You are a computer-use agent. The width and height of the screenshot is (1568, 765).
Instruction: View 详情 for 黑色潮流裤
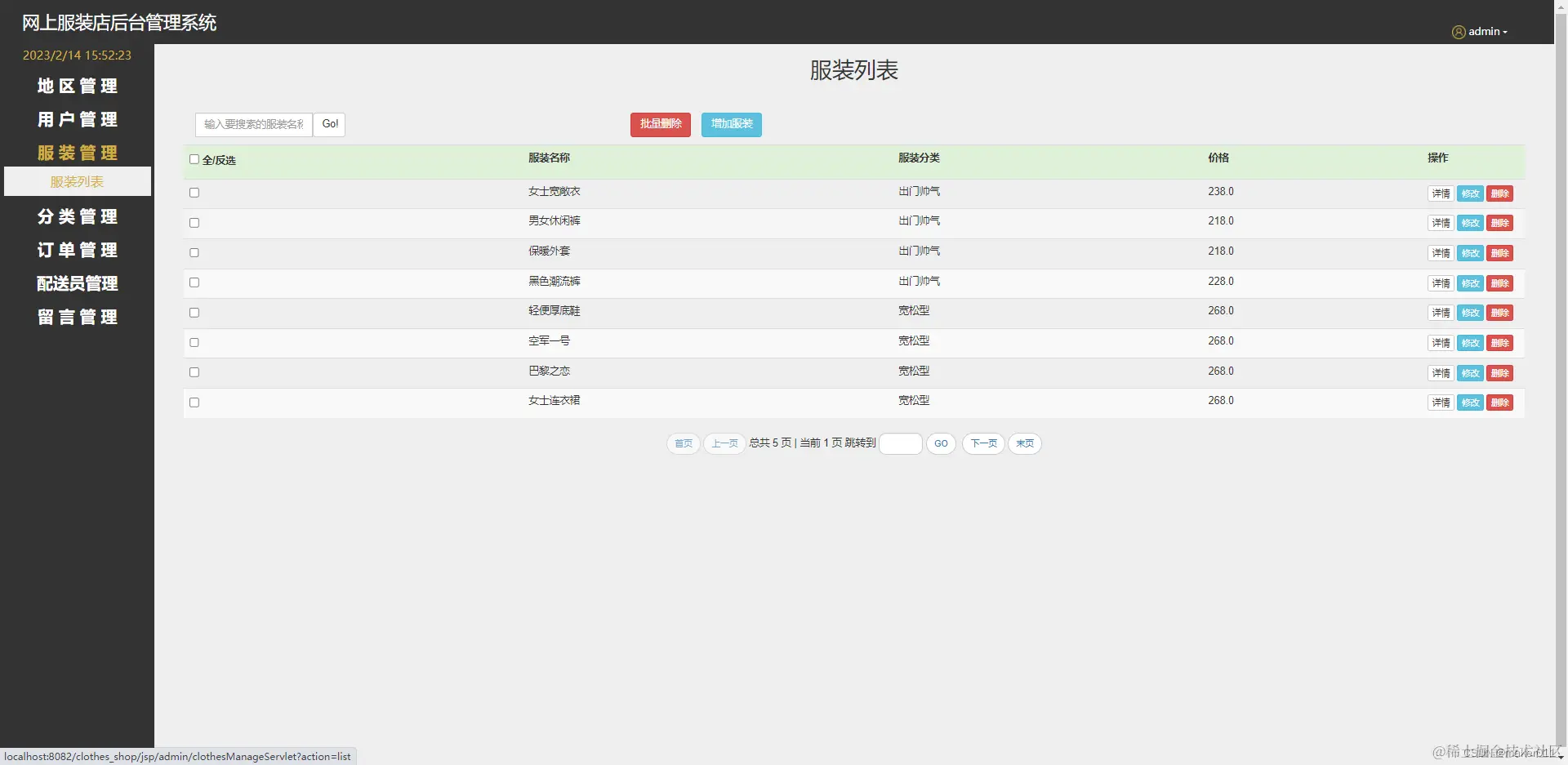[1441, 283]
